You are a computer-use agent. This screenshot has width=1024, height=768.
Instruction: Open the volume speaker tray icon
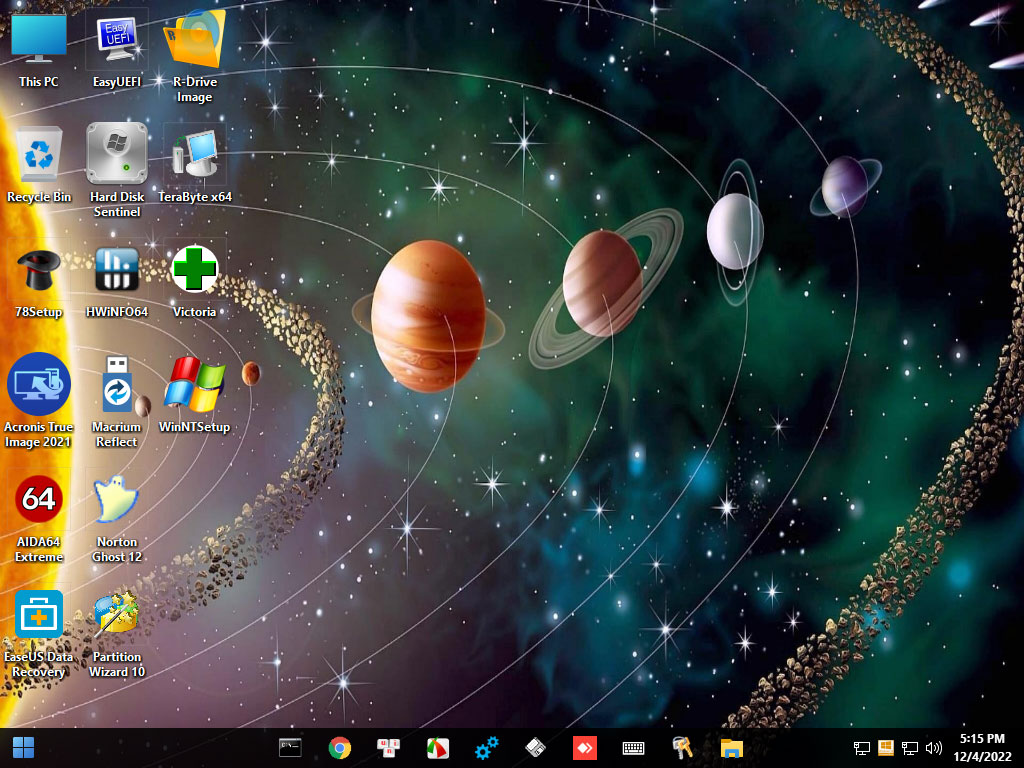(934, 748)
